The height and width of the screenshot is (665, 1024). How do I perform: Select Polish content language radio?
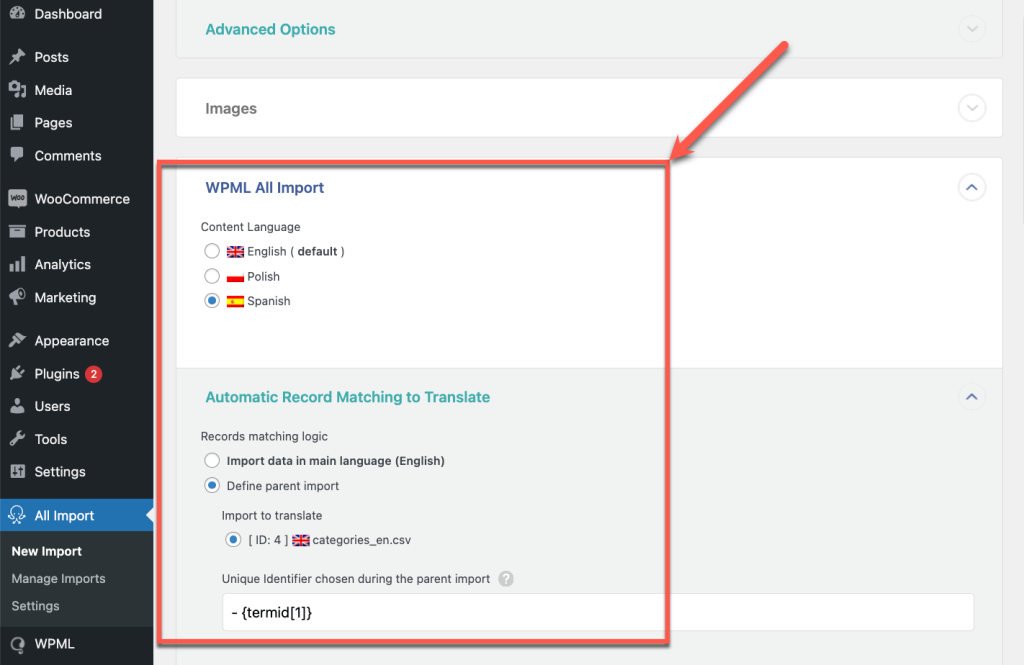click(x=212, y=276)
